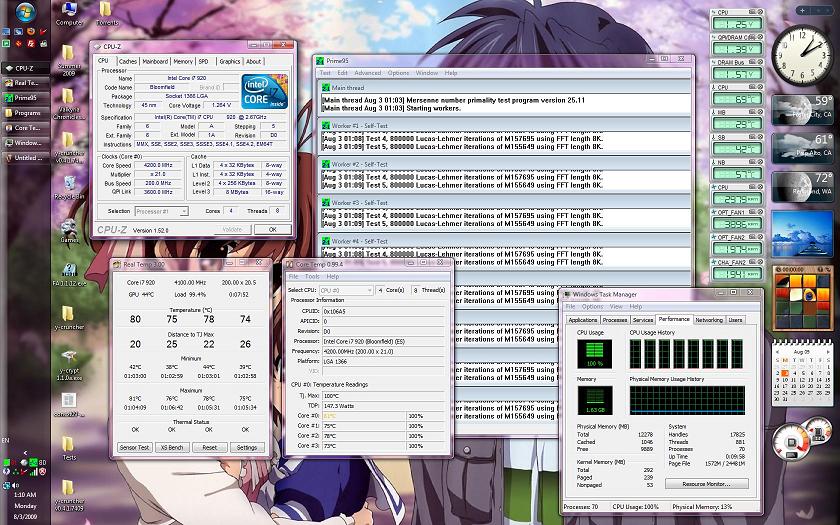Switch to Networking tab in Task Manager
Screen dimensions: 840x525
click(x=709, y=320)
